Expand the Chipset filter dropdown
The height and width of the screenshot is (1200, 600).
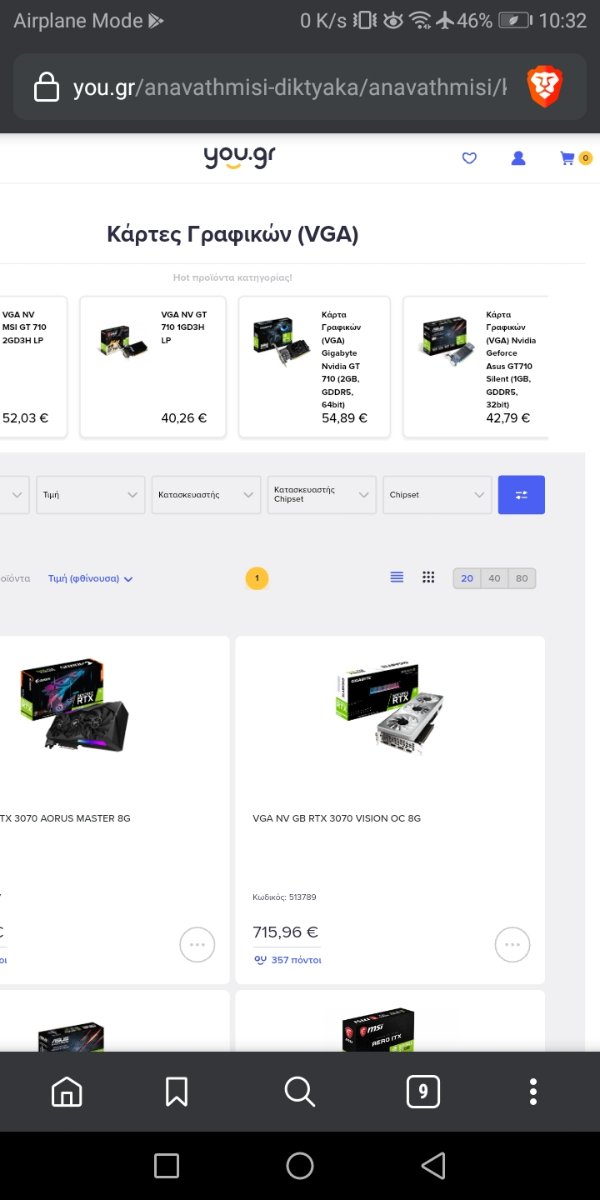438,494
